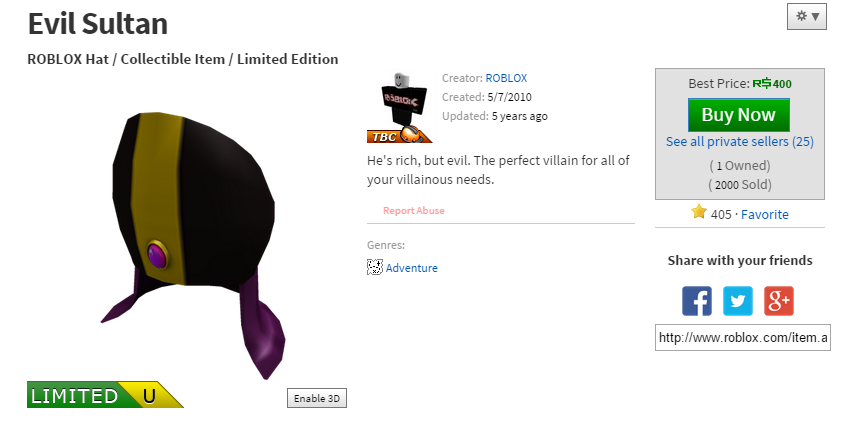843x427 pixels.
Task: Click the Robux currency icon
Action: pos(761,83)
